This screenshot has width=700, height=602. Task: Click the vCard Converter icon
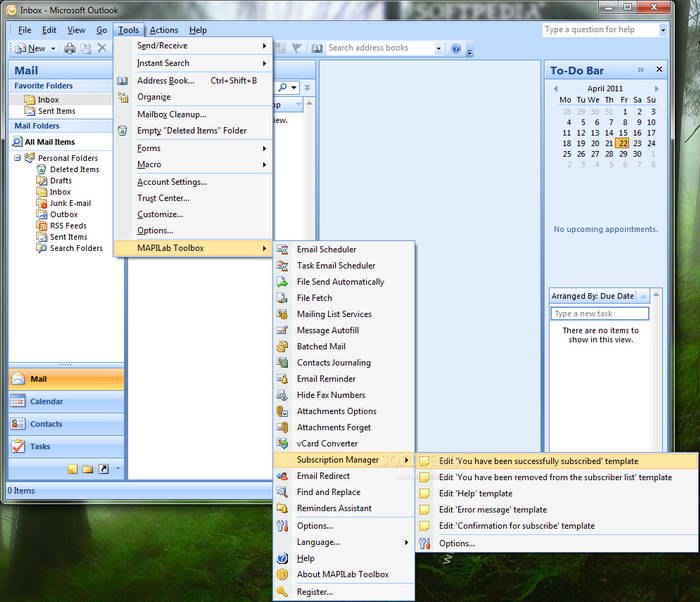point(282,443)
